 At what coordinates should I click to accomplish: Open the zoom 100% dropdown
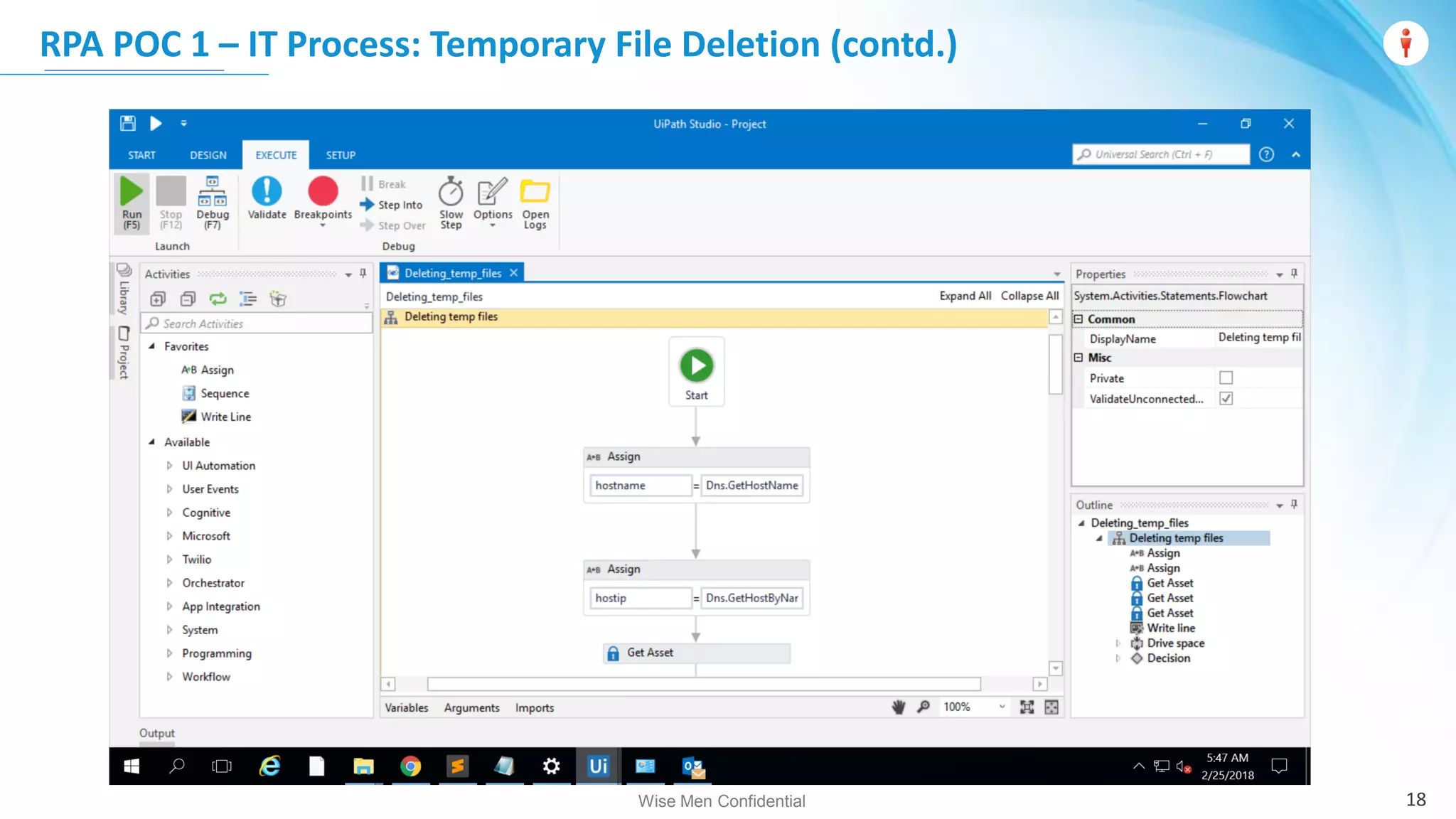pyautogui.click(x=1002, y=707)
